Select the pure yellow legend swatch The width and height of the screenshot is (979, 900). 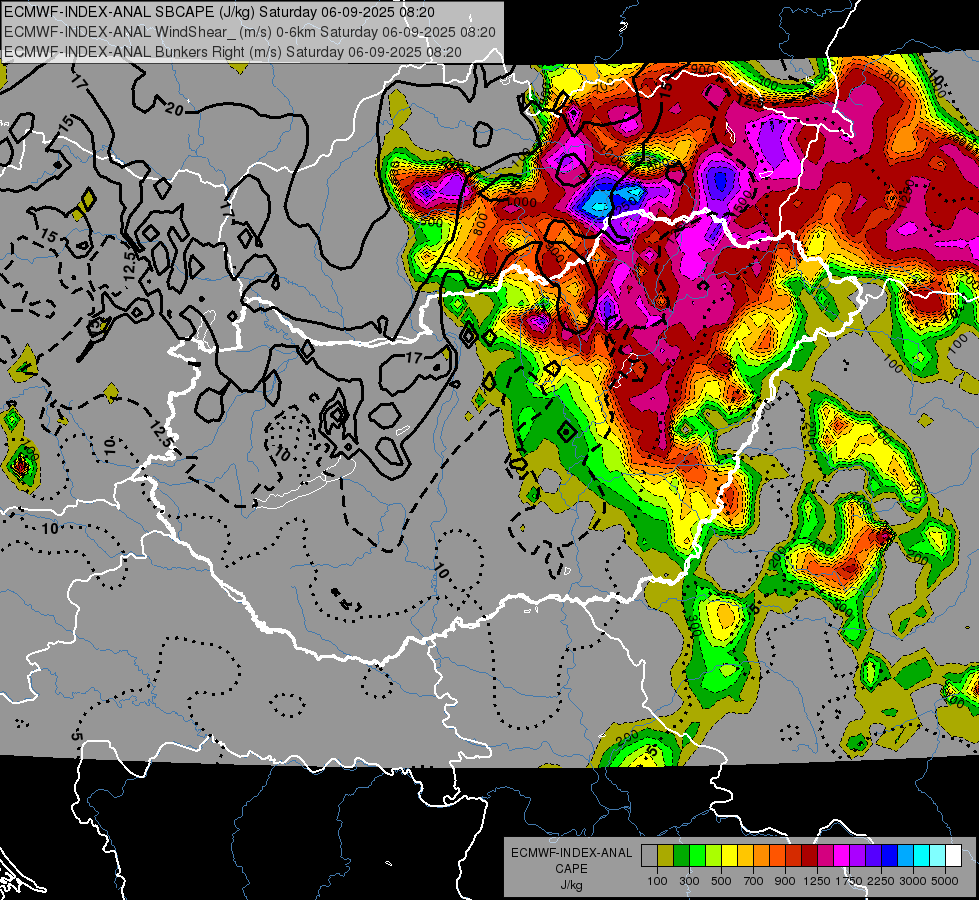coord(729,856)
